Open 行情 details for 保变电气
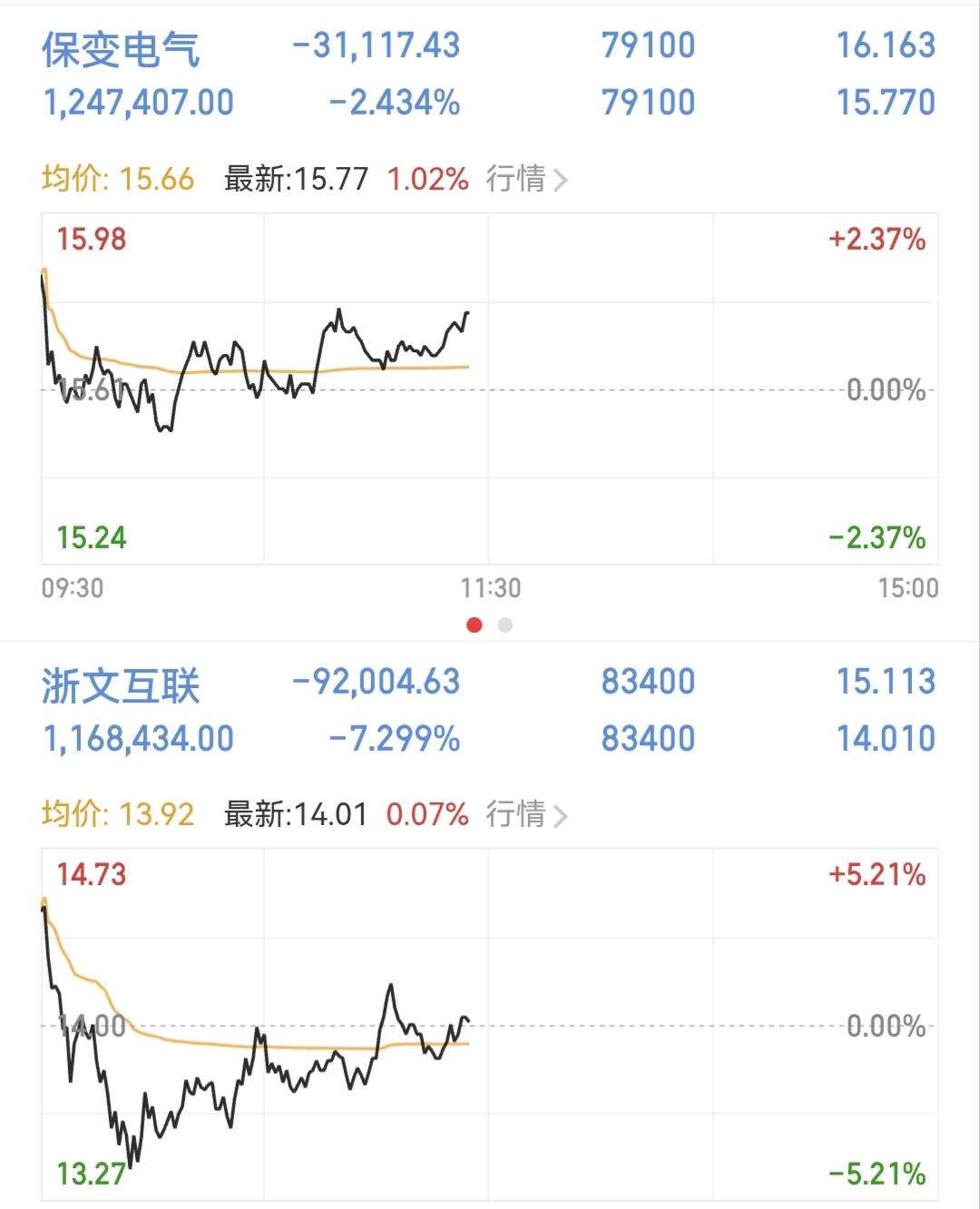Viewport: 980px width, 1209px height. click(525, 179)
